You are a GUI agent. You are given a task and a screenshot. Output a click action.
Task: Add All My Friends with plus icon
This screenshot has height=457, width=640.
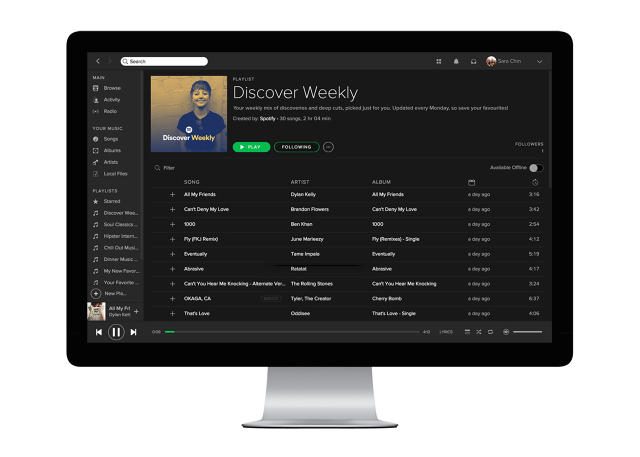(172, 195)
